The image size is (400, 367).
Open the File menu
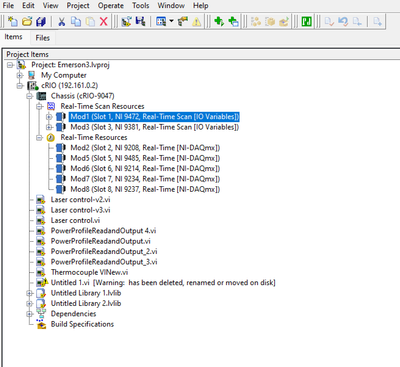pyautogui.click(x=8, y=6)
